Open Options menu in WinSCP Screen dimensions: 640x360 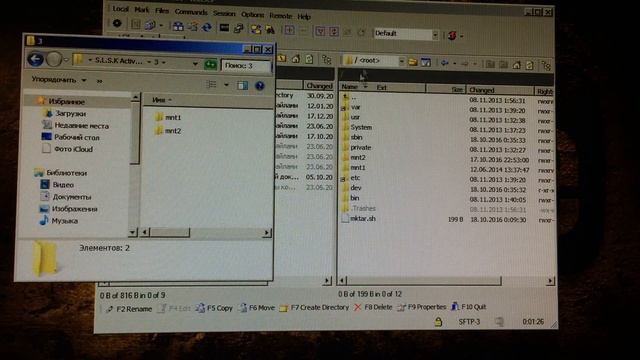[253, 15]
